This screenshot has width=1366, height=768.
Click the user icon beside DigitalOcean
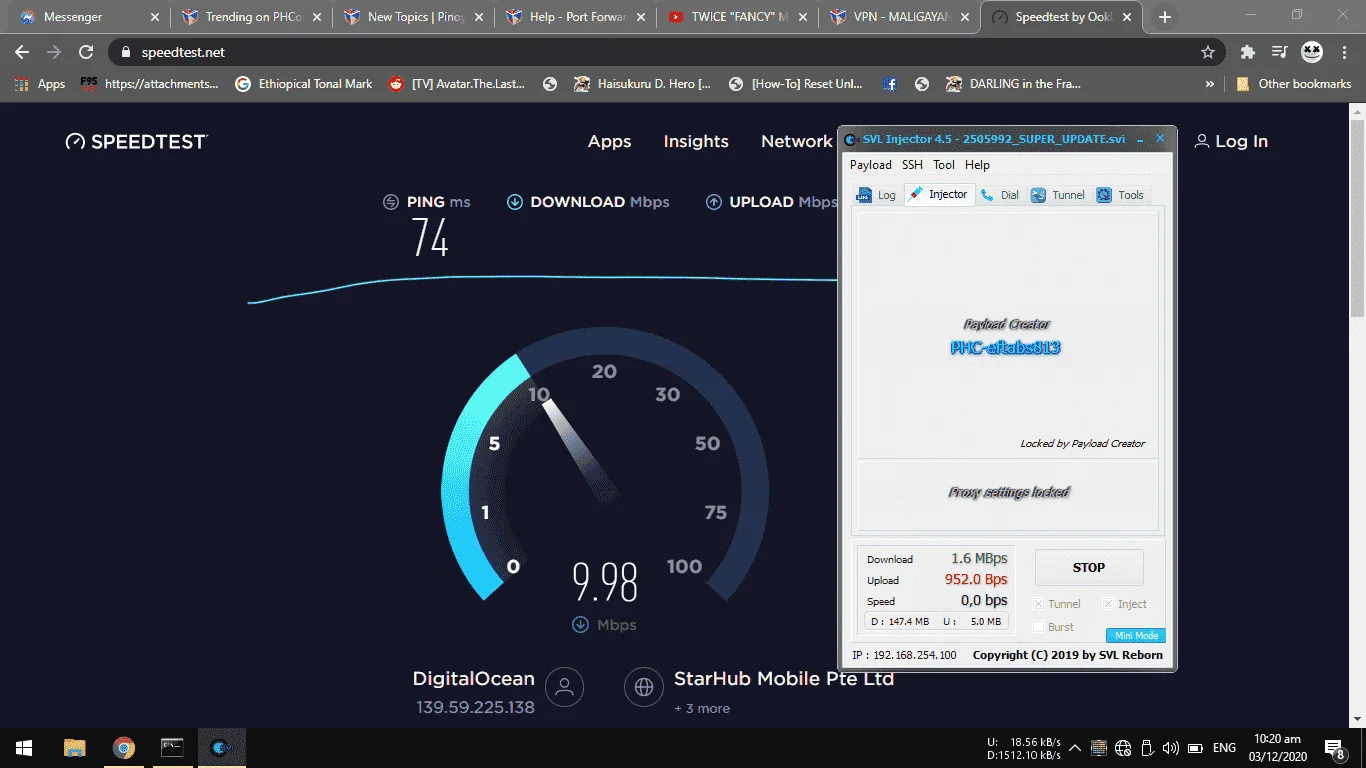point(565,687)
